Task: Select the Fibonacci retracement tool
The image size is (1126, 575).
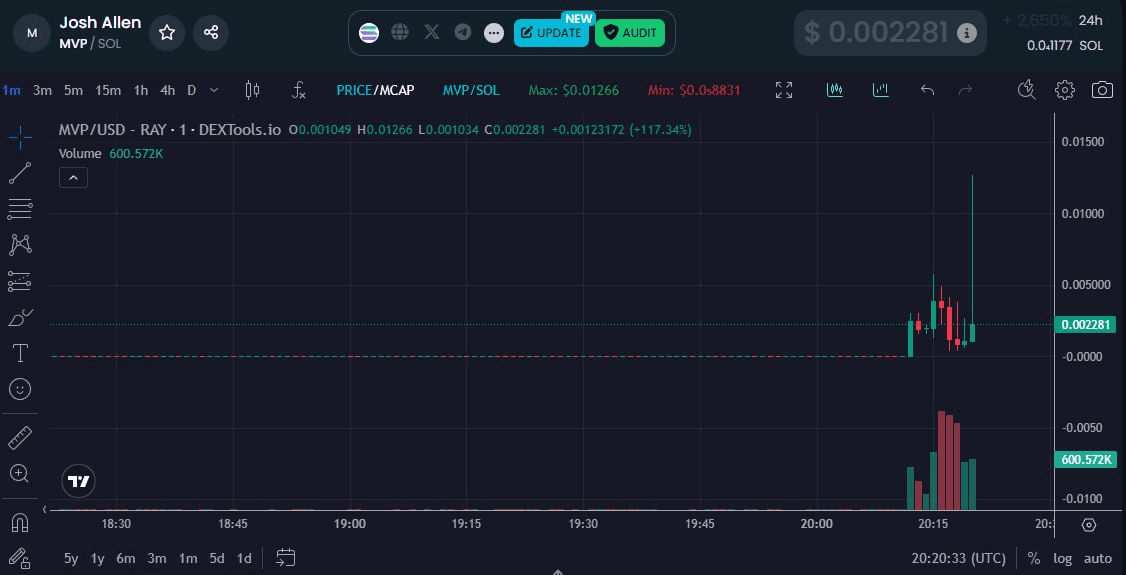Action: click(x=20, y=209)
